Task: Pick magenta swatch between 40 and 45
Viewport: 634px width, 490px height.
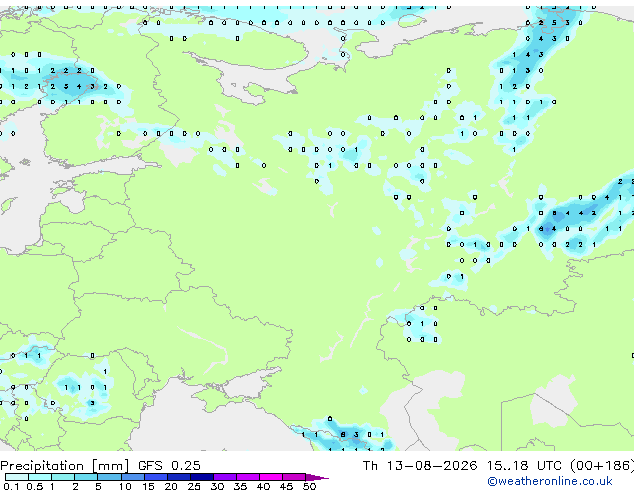Action: tap(271, 477)
